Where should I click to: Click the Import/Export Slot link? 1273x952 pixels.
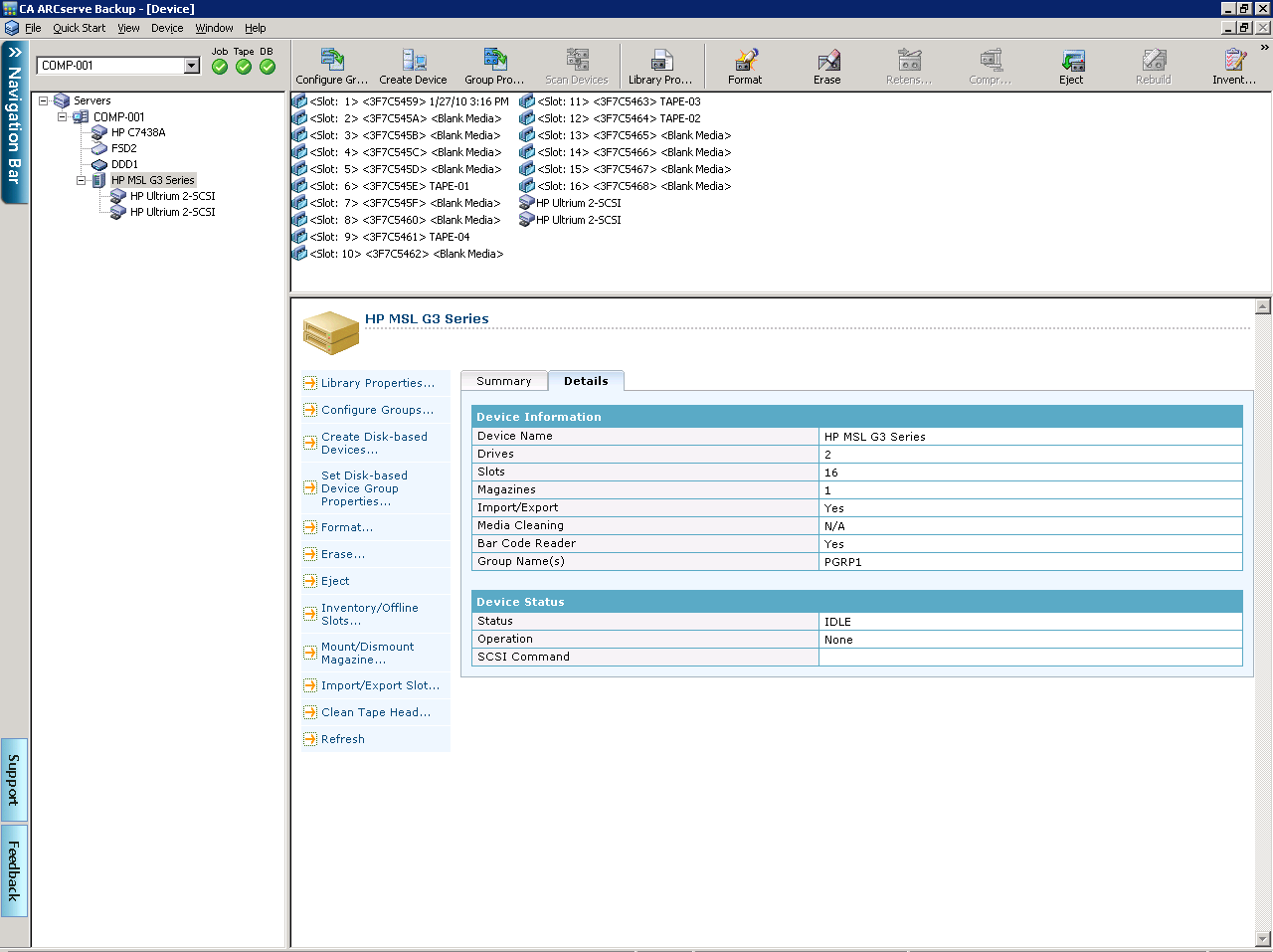click(379, 685)
